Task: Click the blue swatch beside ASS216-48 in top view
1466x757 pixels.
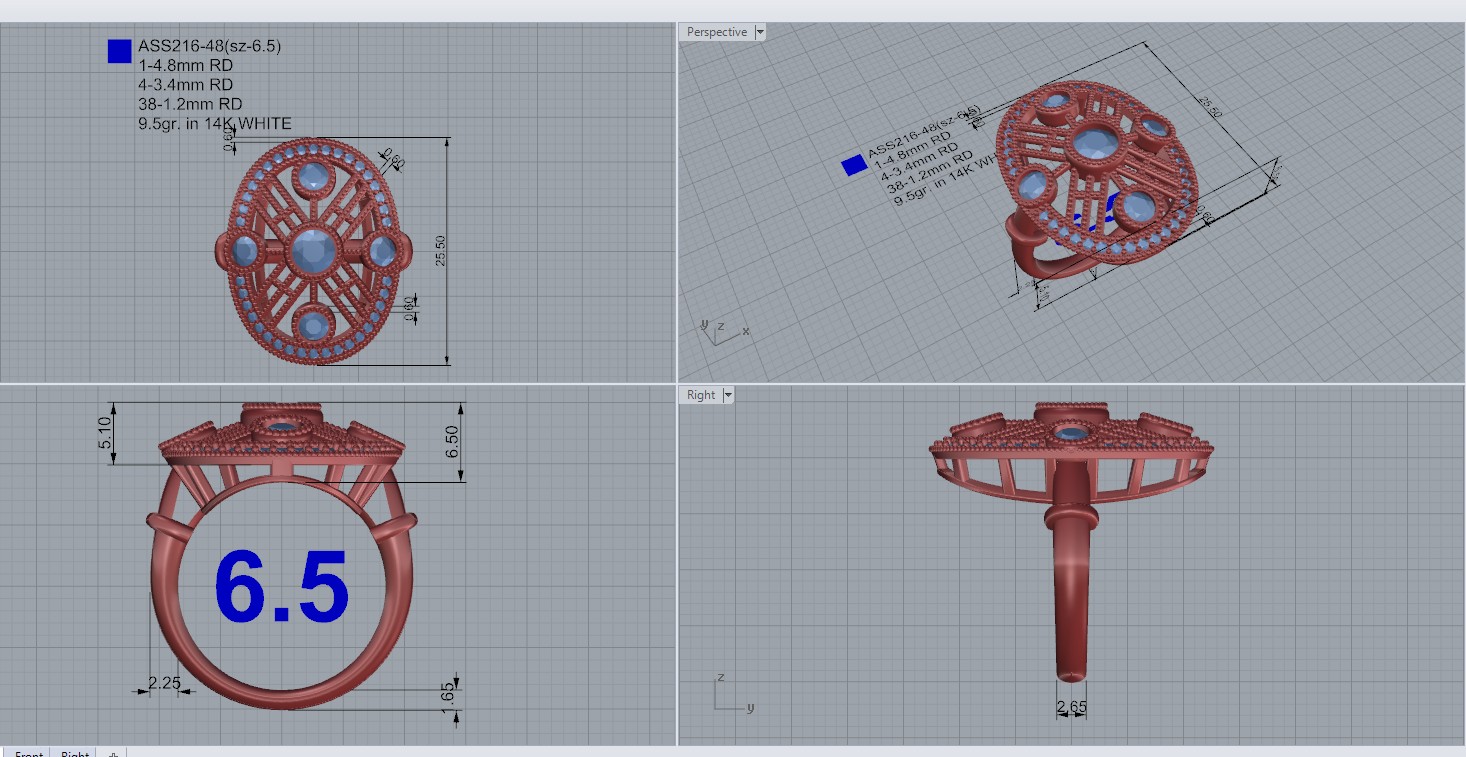Action: click(x=119, y=51)
